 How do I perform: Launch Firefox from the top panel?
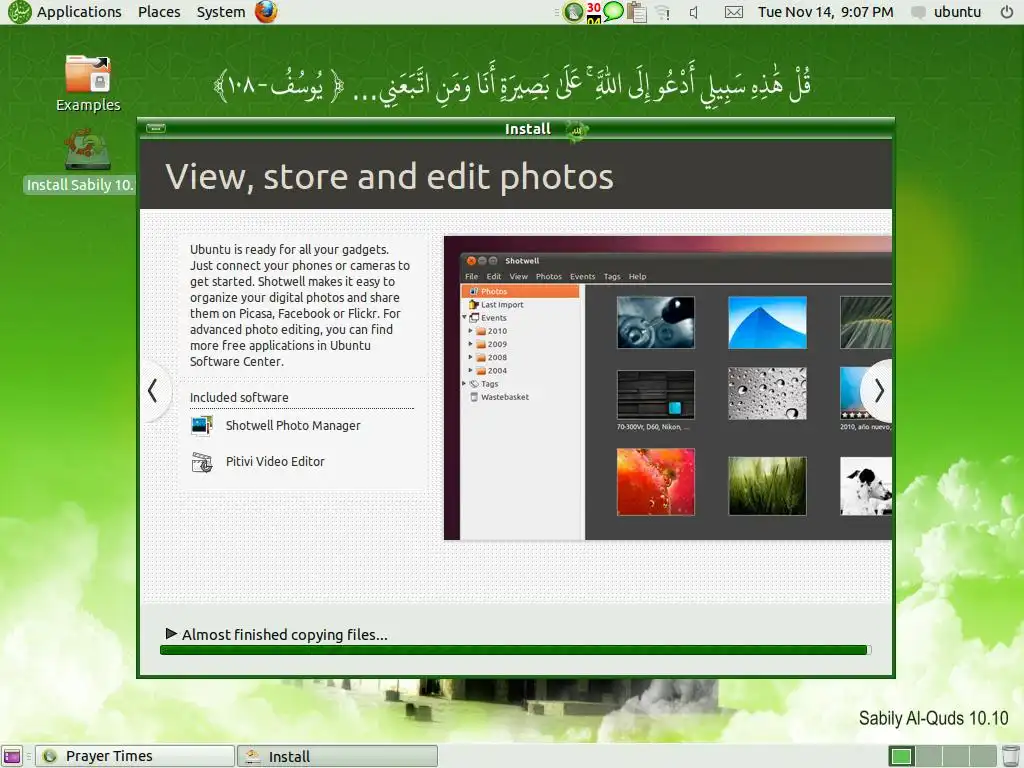click(266, 12)
